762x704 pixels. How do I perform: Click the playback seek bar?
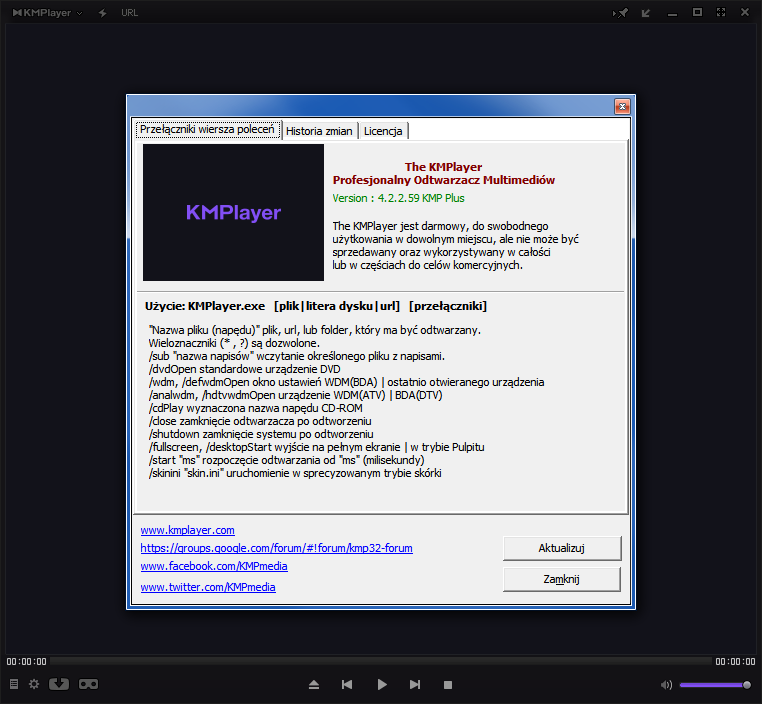click(x=381, y=661)
